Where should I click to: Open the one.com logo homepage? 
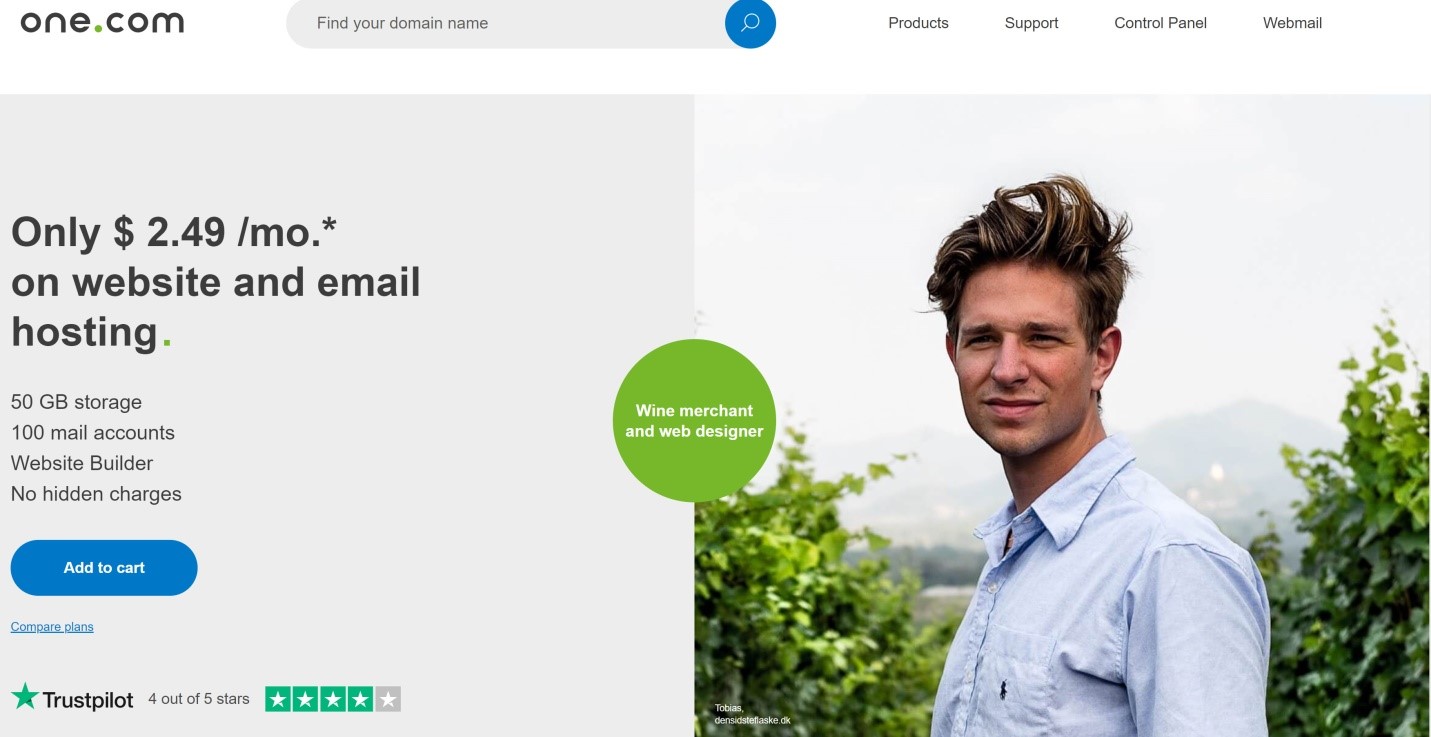pyautogui.click(x=102, y=21)
